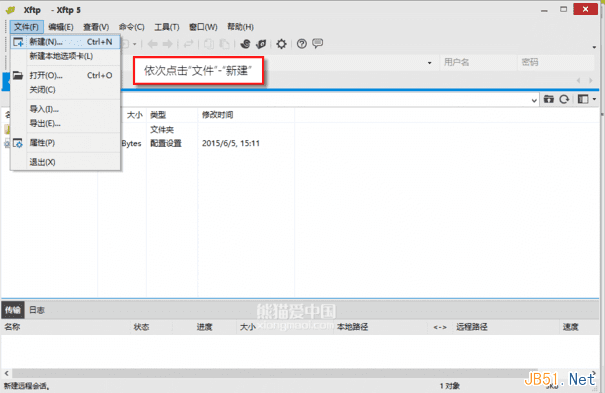The image size is (605, 393).
Task: Open the 查看(V) menu
Action: pyautogui.click(x=96, y=27)
